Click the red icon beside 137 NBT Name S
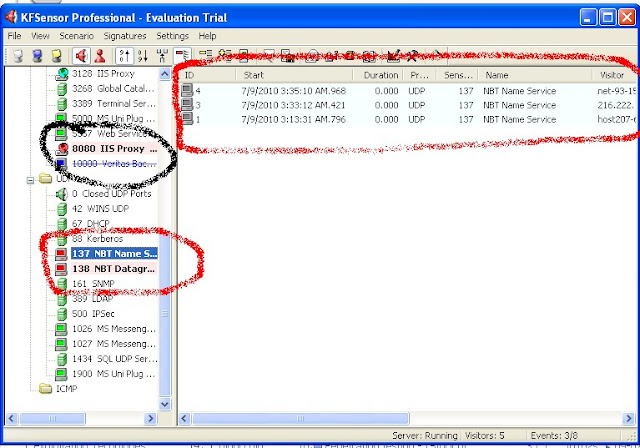 pyautogui.click(x=61, y=254)
